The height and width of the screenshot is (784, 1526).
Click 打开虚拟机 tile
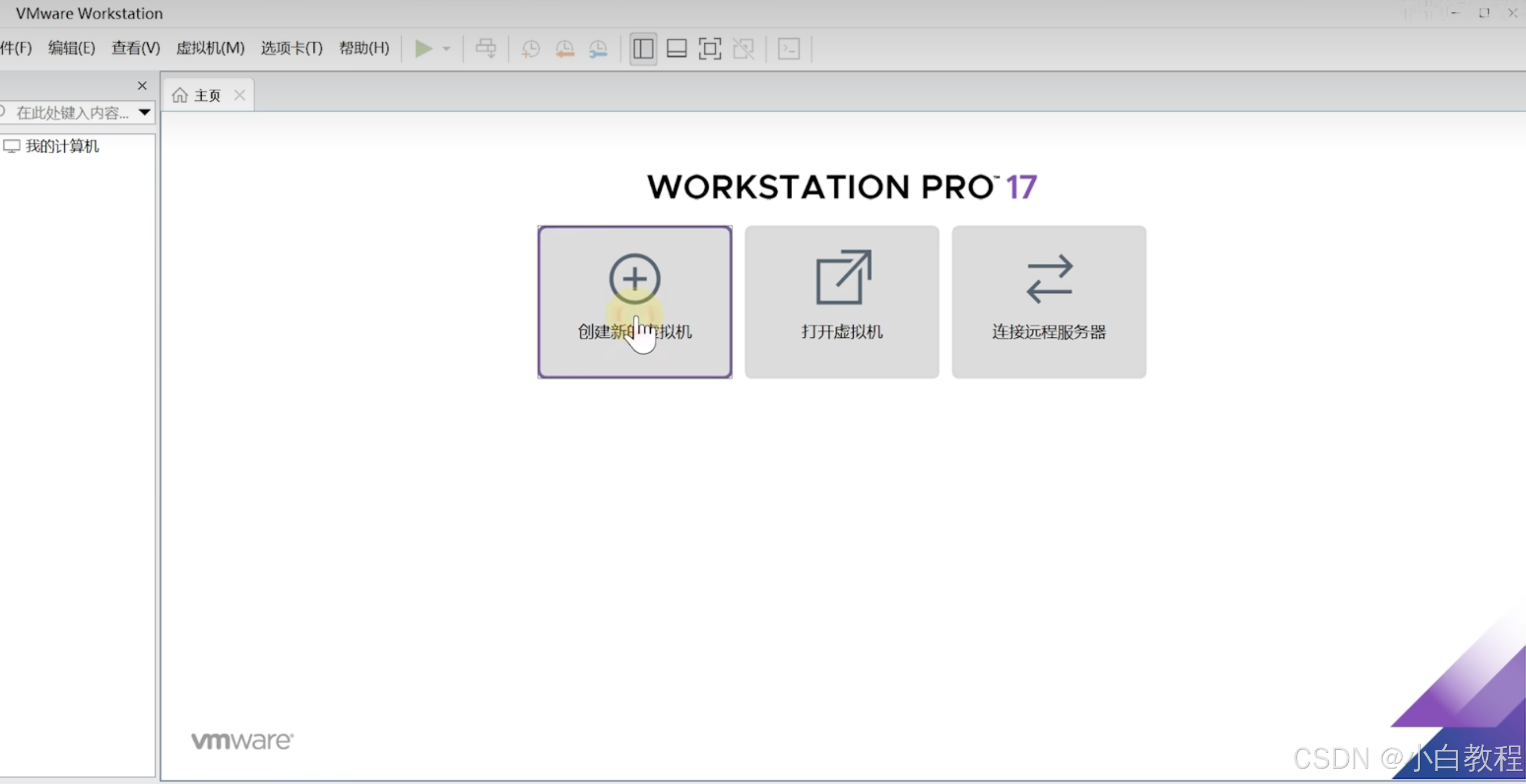(842, 301)
